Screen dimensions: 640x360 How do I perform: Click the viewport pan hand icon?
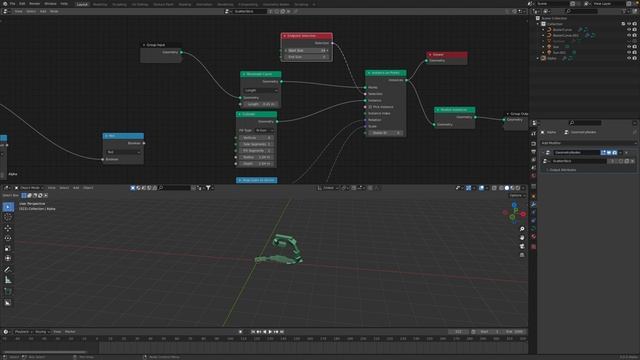[x=522, y=238]
